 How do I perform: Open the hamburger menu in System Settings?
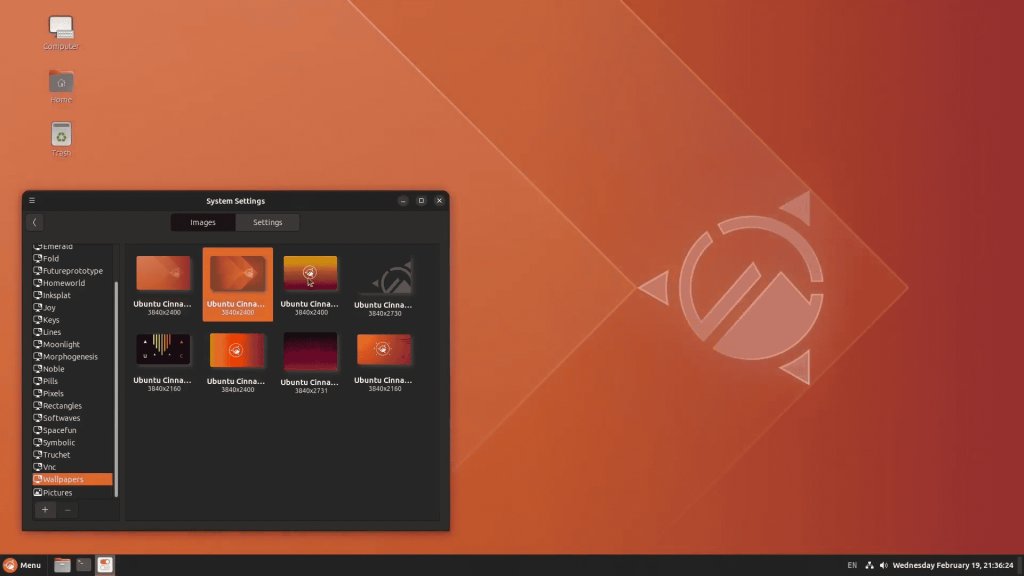coord(32,201)
